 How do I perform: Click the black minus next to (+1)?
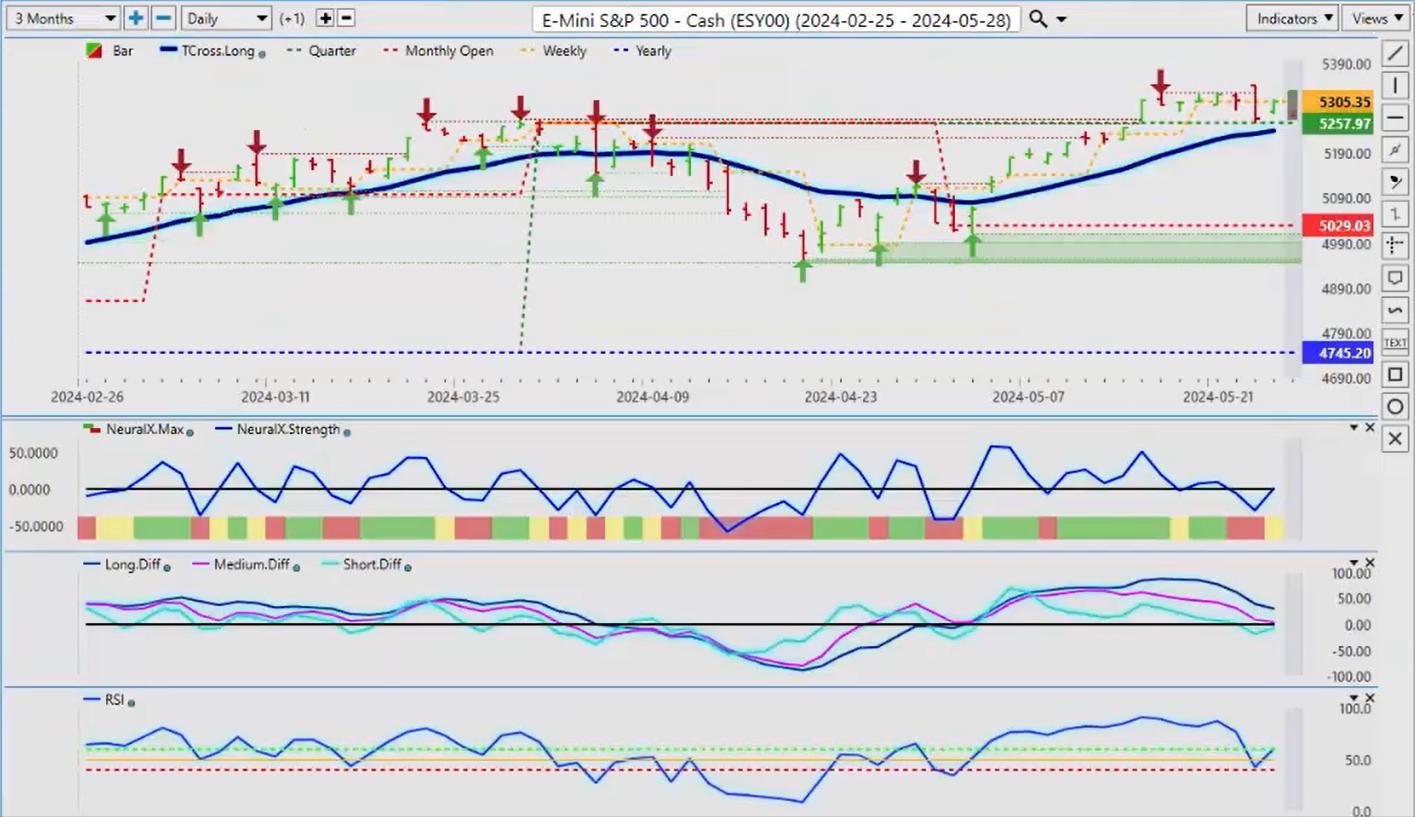coord(346,18)
